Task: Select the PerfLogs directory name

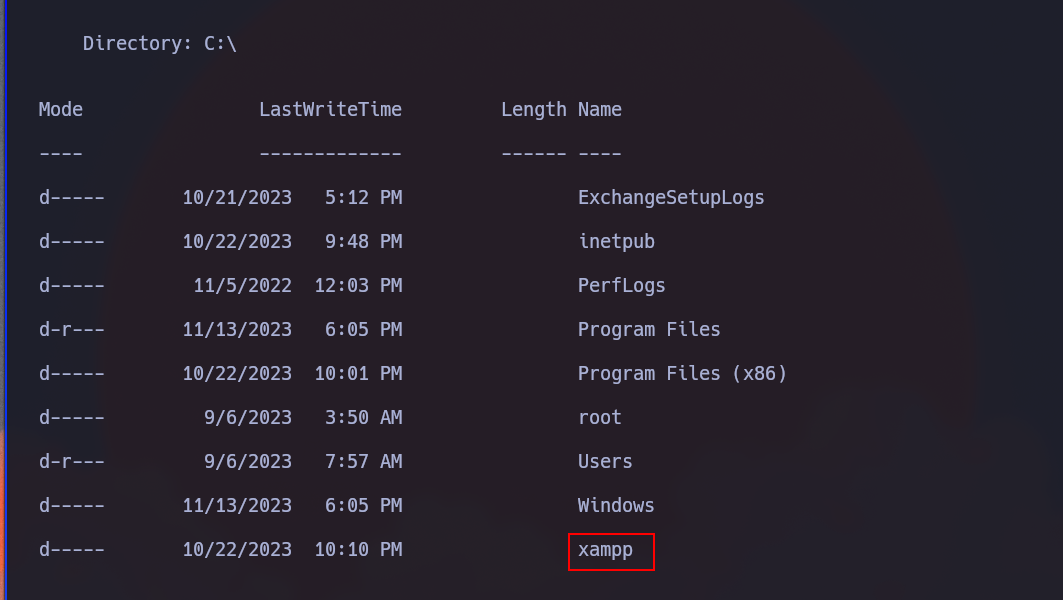Action: 621,285
